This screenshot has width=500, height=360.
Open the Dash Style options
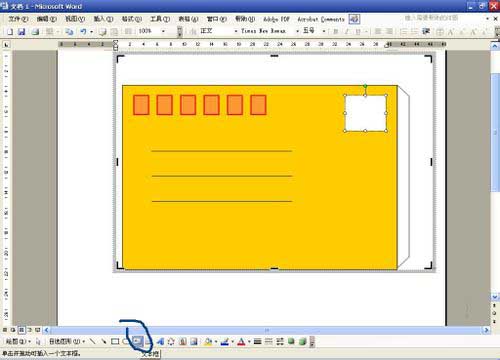pyautogui.click(x=269, y=341)
